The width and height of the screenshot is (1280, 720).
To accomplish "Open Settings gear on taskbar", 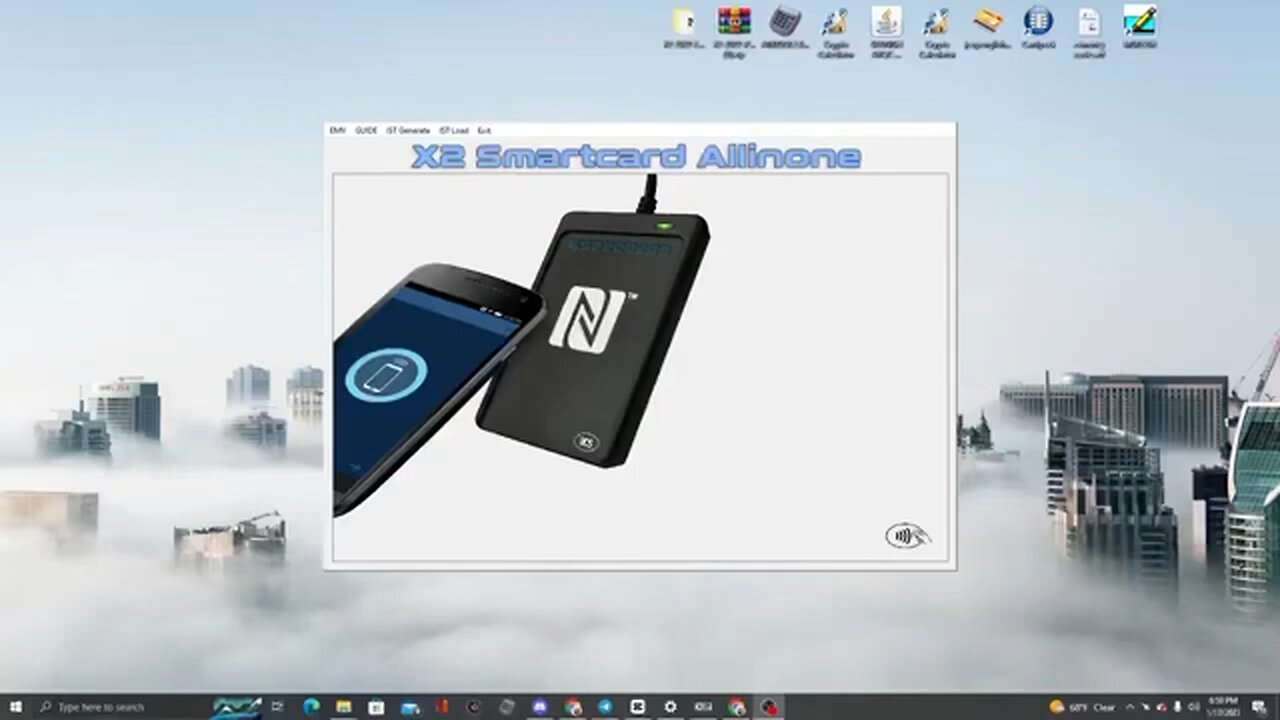I will [670, 707].
